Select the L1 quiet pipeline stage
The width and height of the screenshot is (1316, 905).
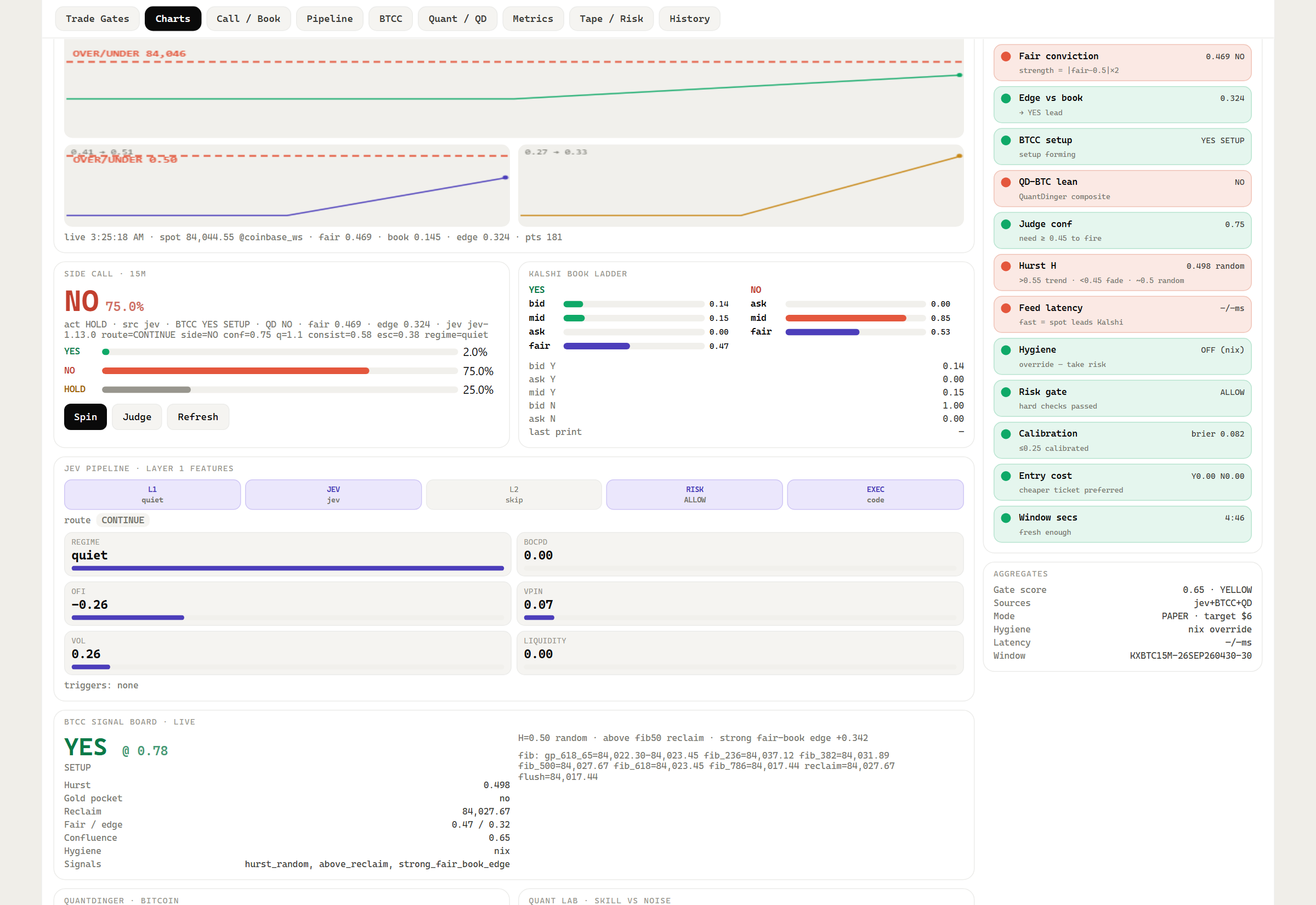click(152, 495)
